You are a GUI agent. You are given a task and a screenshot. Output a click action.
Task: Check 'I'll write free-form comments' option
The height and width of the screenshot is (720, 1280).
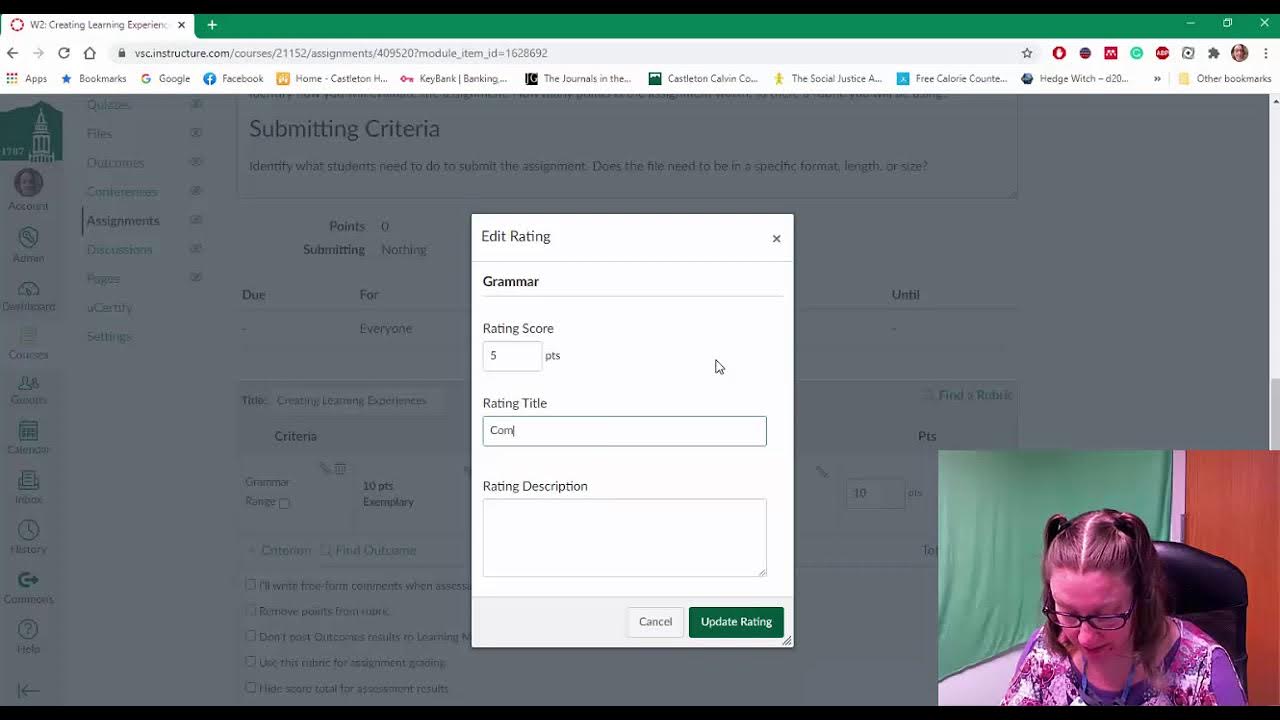click(x=250, y=584)
